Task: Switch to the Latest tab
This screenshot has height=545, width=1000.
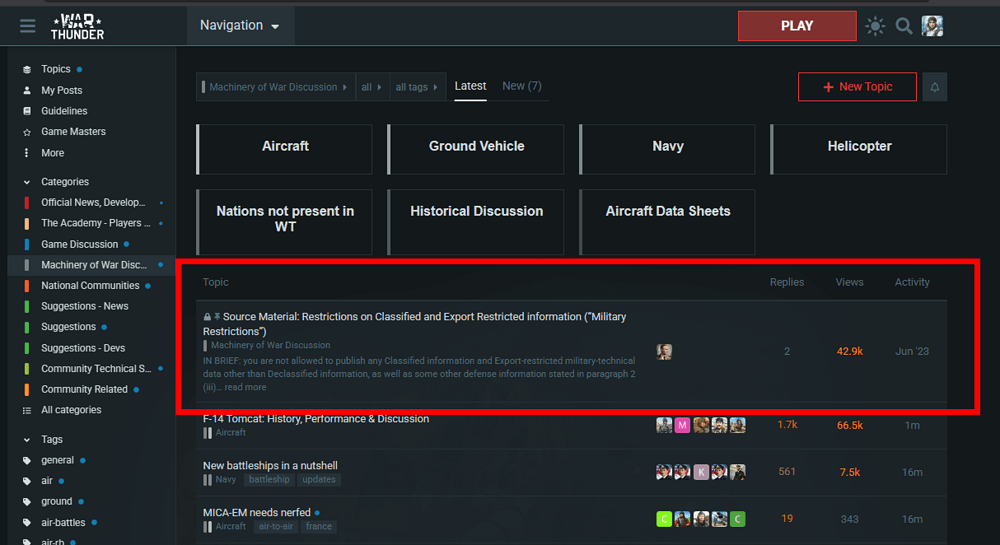Action: (x=470, y=86)
